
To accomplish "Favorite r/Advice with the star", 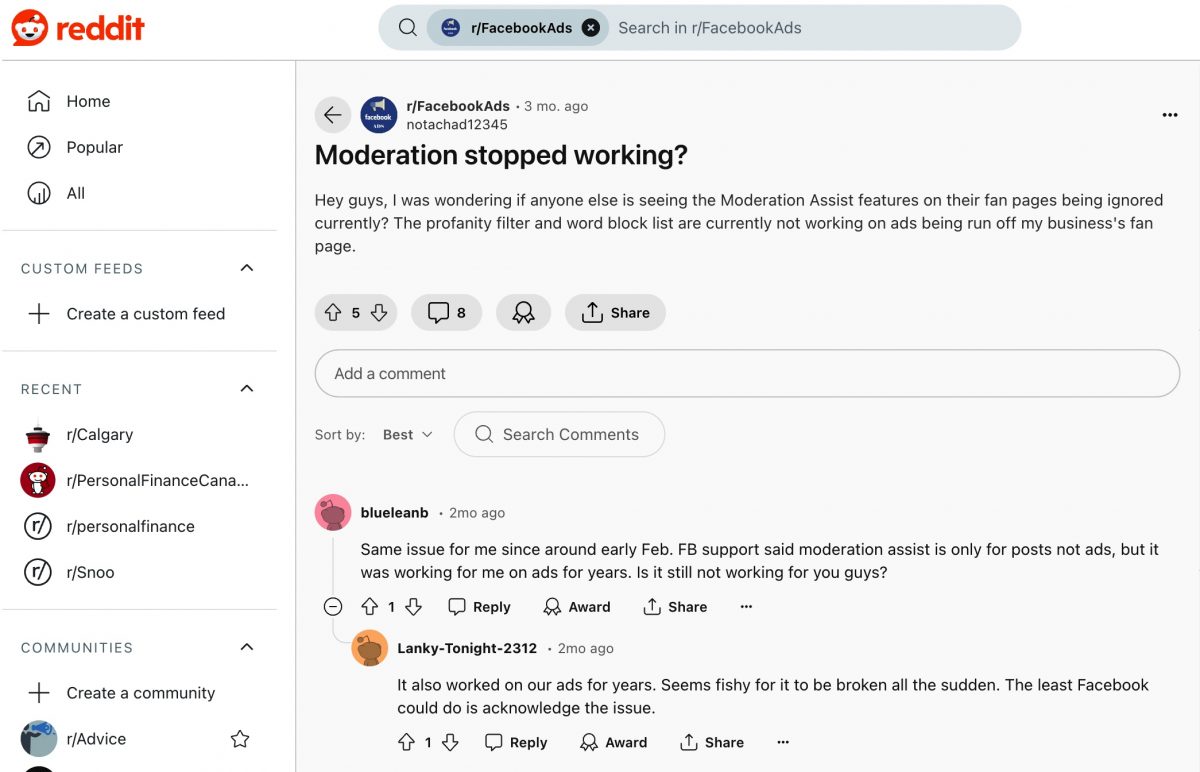I will pyautogui.click(x=240, y=739).
